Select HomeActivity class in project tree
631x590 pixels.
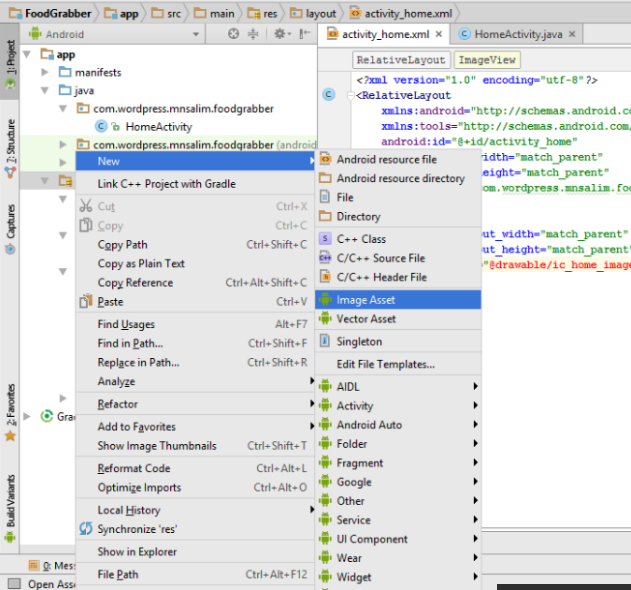tap(159, 127)
